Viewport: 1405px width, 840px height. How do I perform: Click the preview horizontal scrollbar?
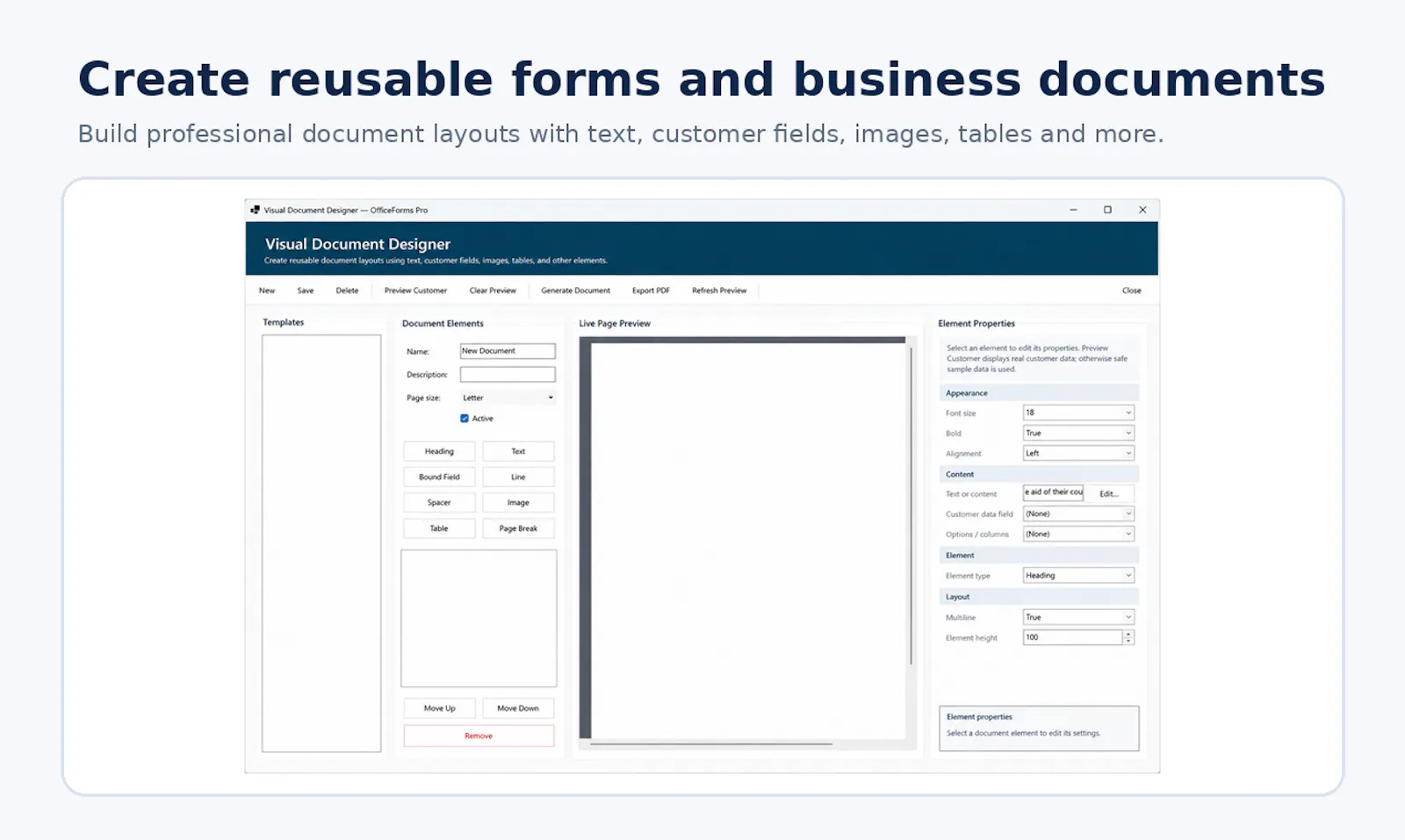click(x=711, y=744)
